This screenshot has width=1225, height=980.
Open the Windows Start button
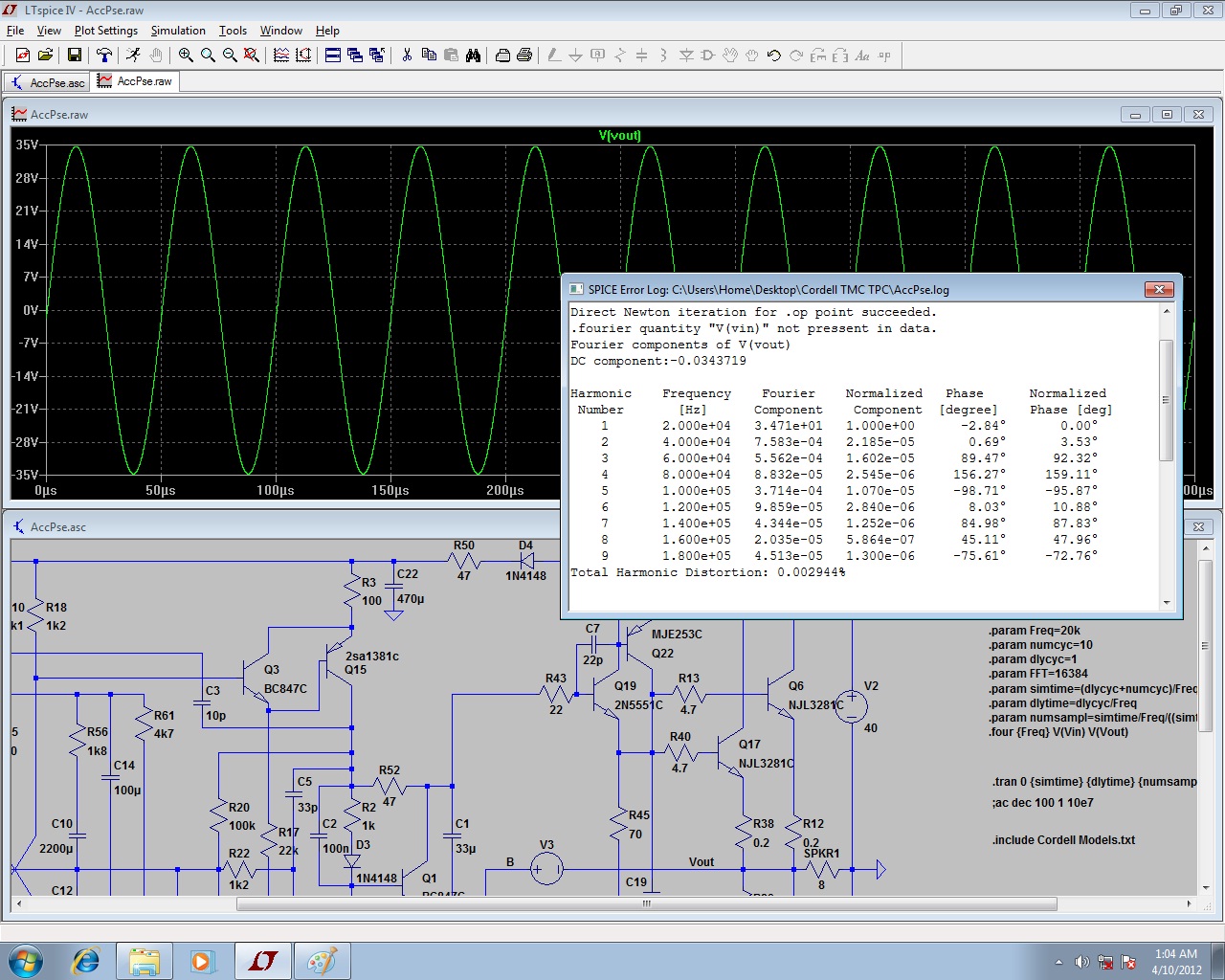[26, 961]
